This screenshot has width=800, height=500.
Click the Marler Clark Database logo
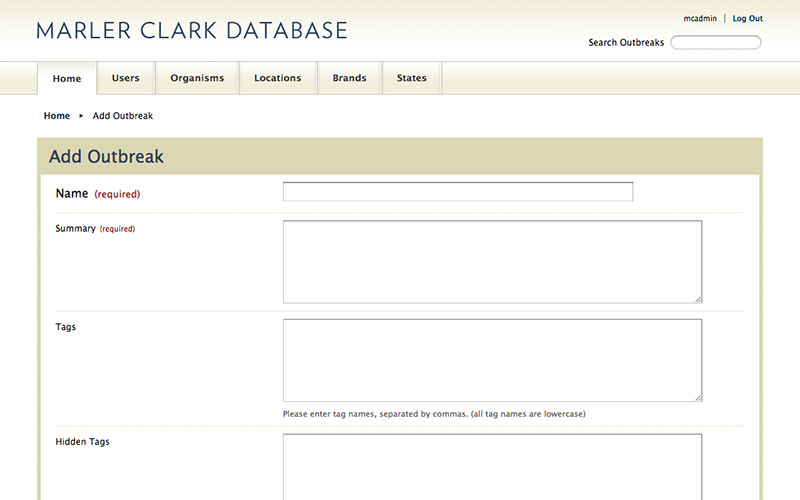coord(191,30)
